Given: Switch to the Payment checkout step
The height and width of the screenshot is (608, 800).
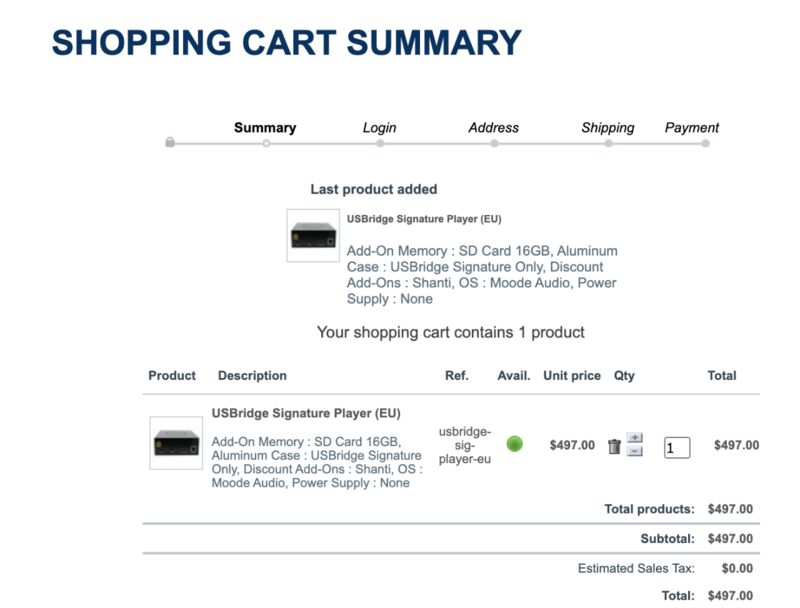Looking at the screenshot, I should tap(692, 128).
